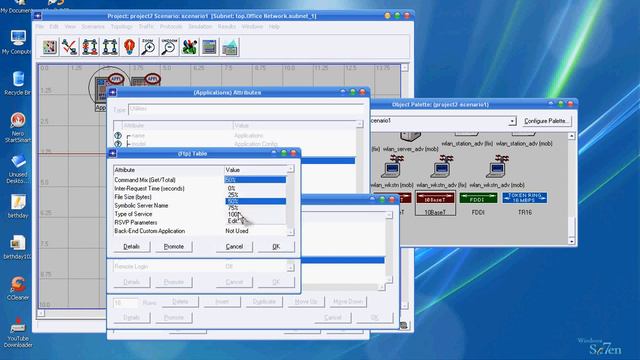The image size is (640, 360).
Task: Select "Inter-Request Time (seconds)" attribute row
Action: click(149, 189)
